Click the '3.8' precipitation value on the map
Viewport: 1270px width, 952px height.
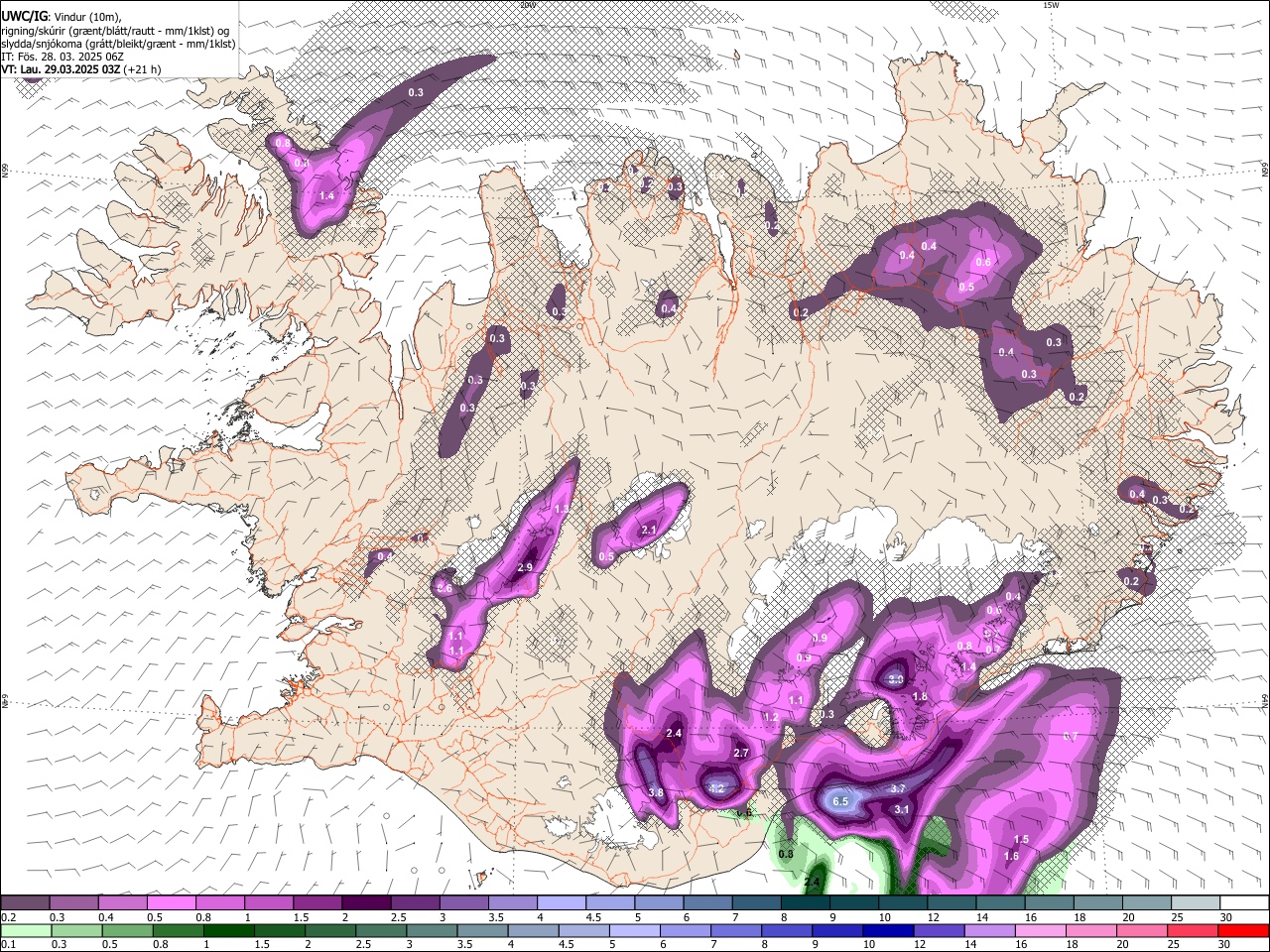click(656, 793)
